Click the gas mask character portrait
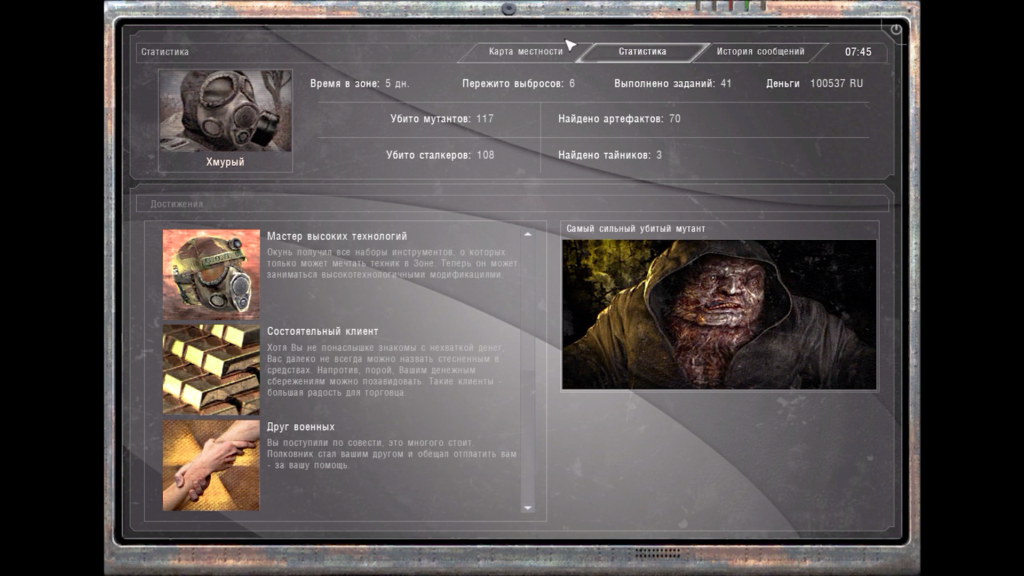The height and width of the screenshot is (576, 1024). tap(225, 111)
